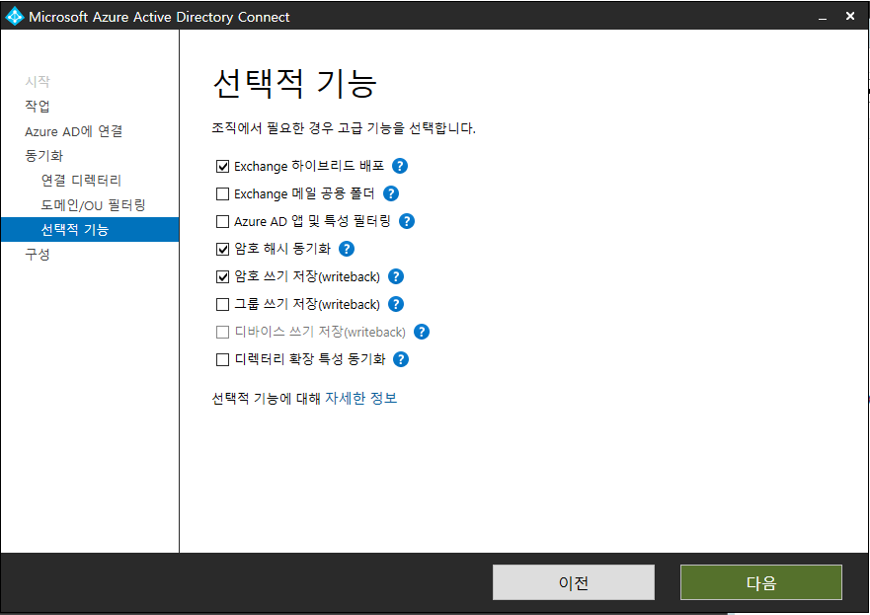Screen dimensions: 870x615
Task: Go to 구성 step in sidebar
Action: (37, 254)
